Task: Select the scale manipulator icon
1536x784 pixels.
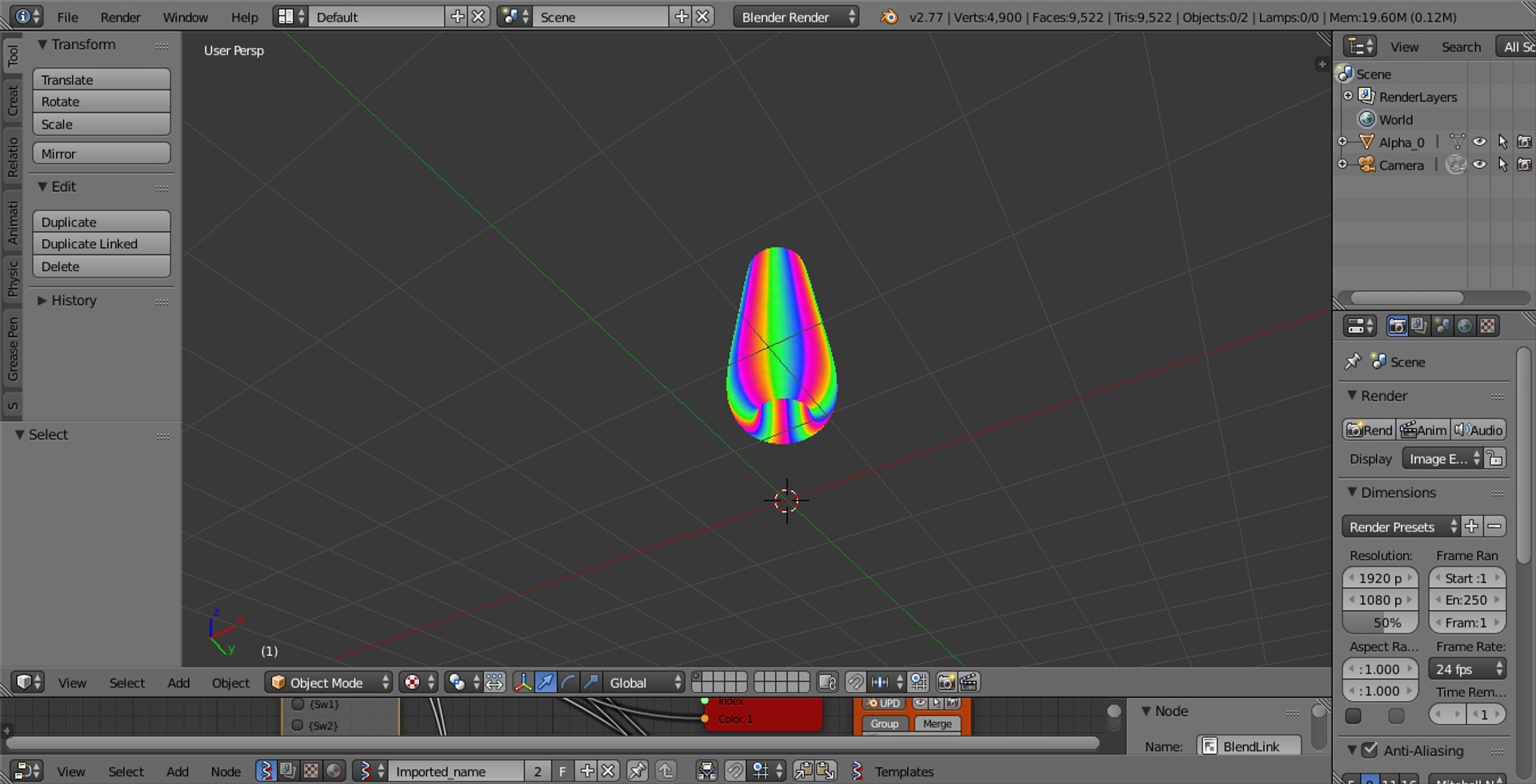Action: [590, 682]
